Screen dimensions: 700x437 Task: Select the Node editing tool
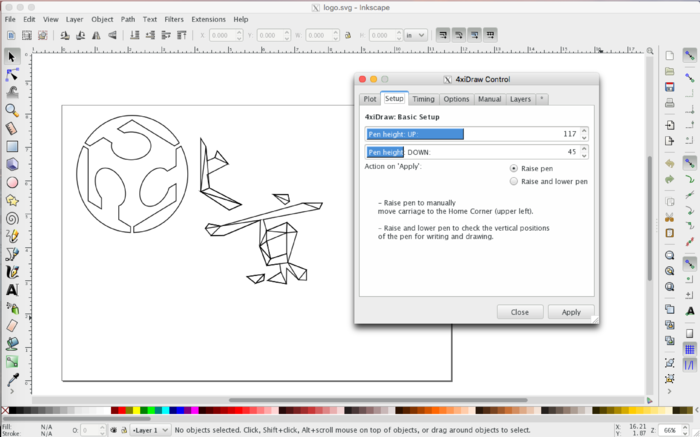(12, 75)
